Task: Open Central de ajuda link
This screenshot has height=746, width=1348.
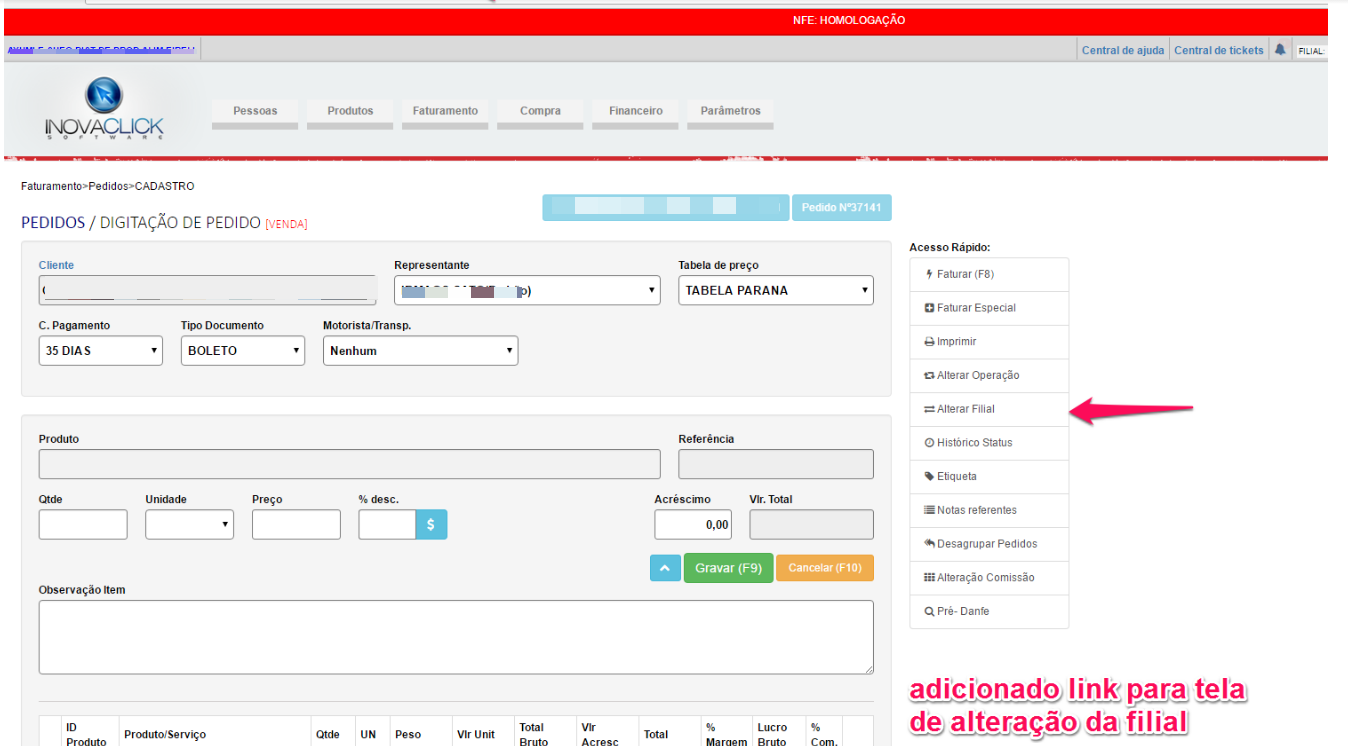Action: tap(1122, 50)
